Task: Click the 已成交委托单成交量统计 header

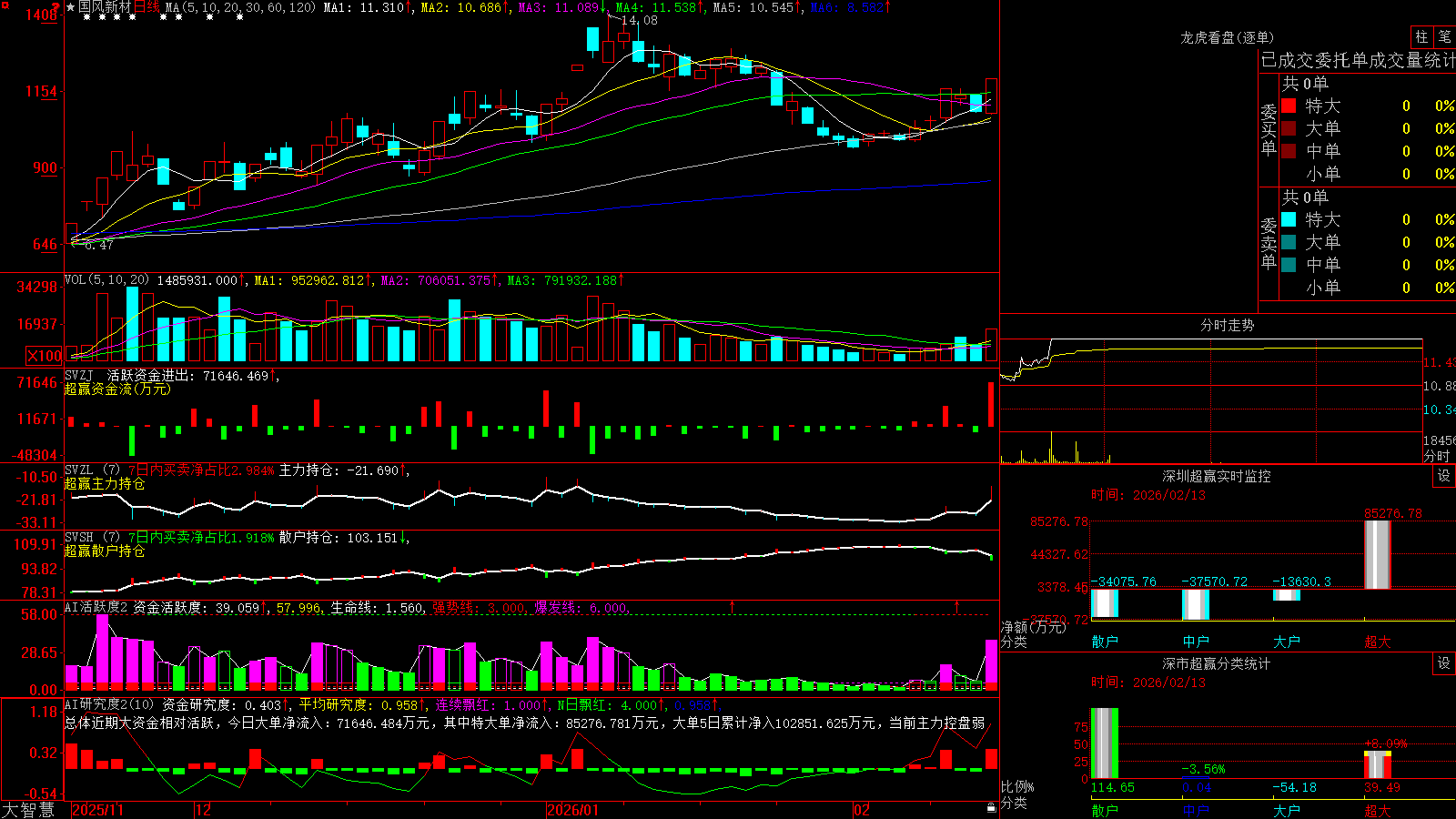Action: click(1358, 60)
